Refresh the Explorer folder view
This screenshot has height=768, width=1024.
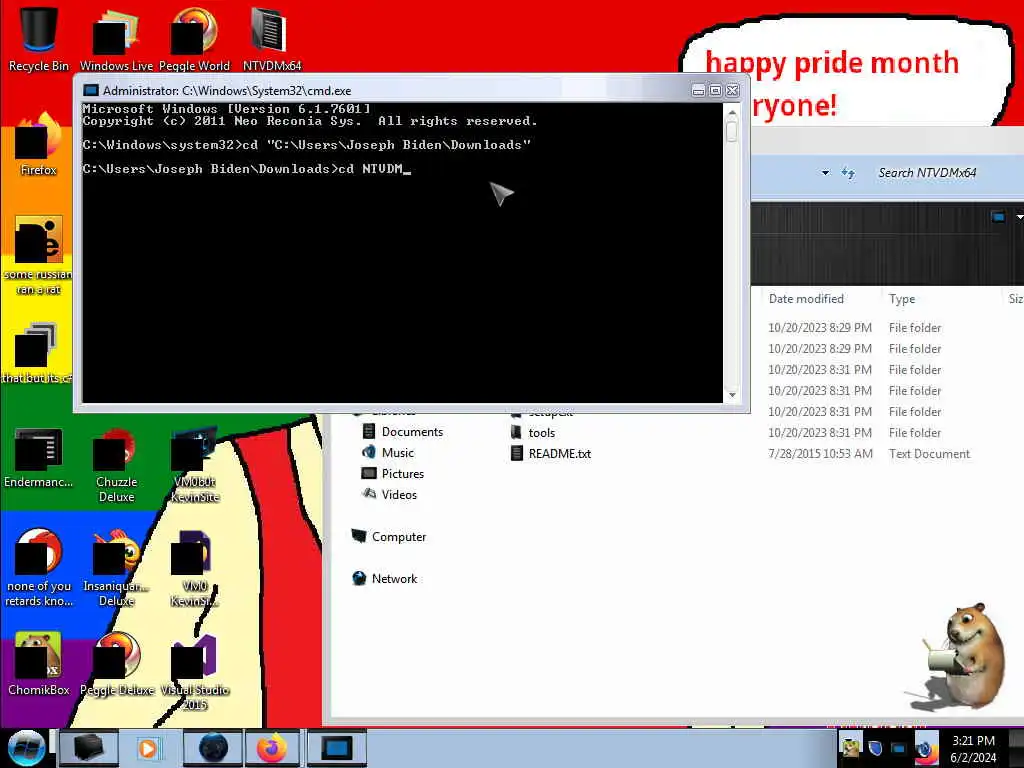coord(848,173)
